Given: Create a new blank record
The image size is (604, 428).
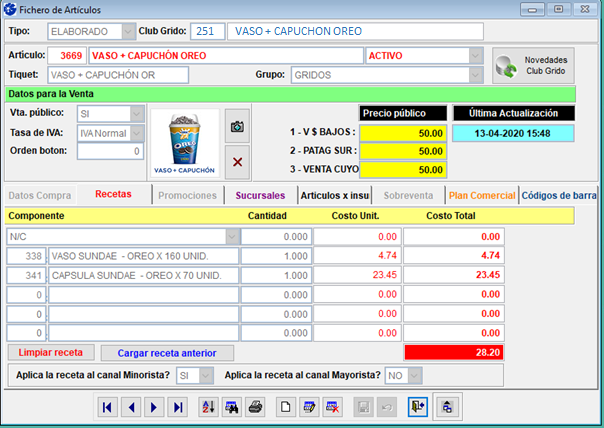Looking at the screenshot, I should [x=285, y=407].
